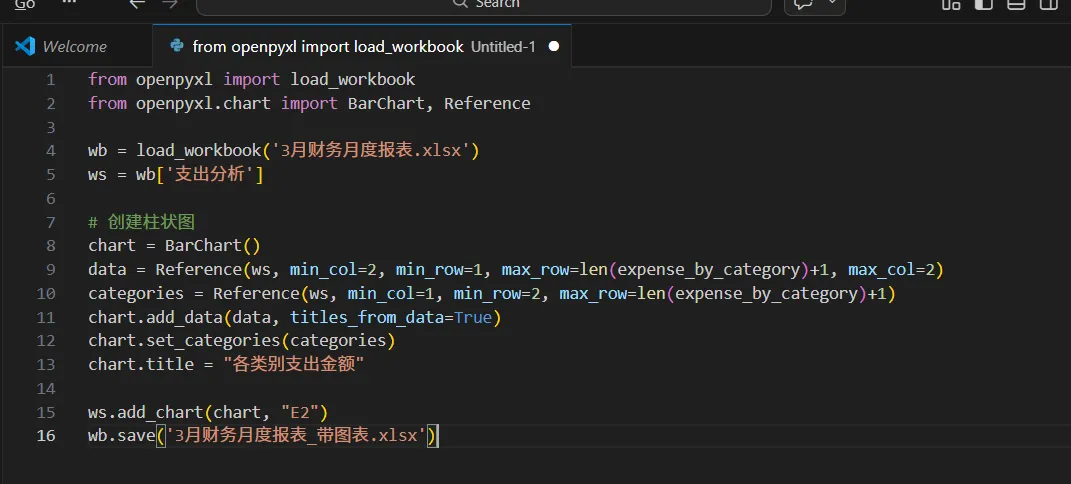This screenshot has height=484, width=1071.
Task: Open the Copilot chat icon
Action: (x=803, y=4)
